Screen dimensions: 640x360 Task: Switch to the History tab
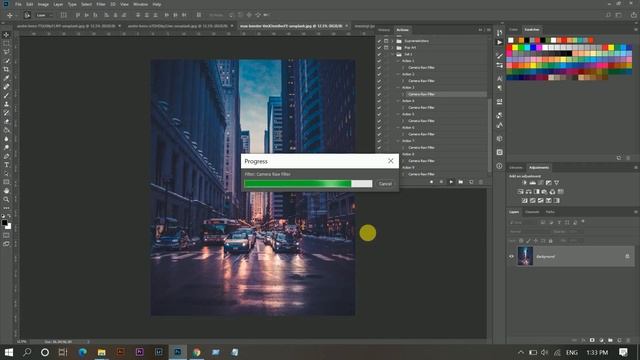click(x=384, y=30)
